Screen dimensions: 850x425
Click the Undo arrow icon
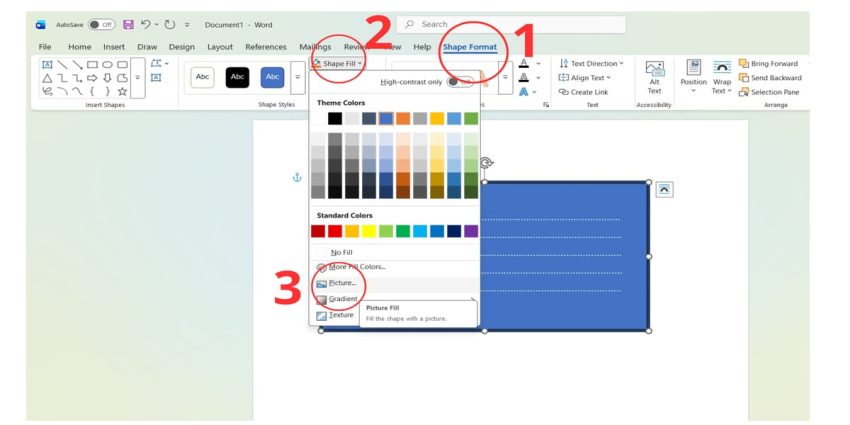tap(146, 24)
